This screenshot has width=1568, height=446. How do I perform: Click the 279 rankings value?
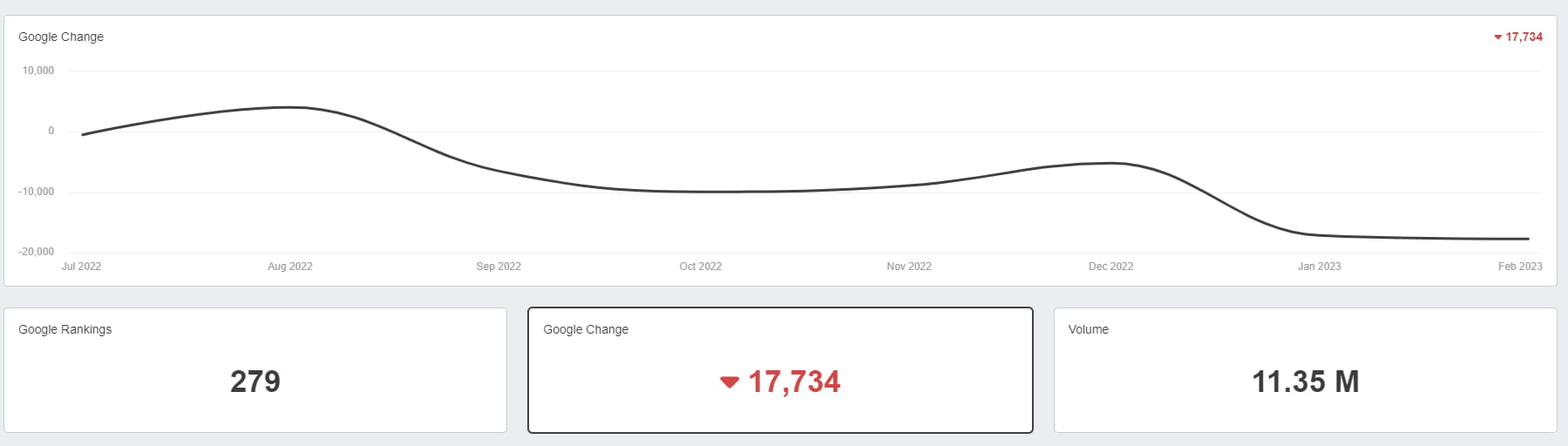pyautogui.click(x=255, y=382)
